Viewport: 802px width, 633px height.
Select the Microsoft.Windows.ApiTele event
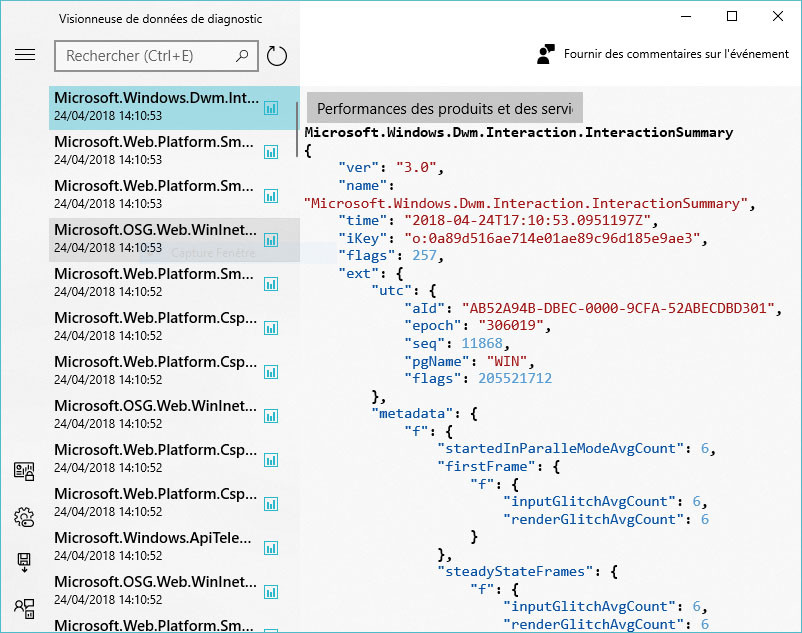(x=174, y=547)
